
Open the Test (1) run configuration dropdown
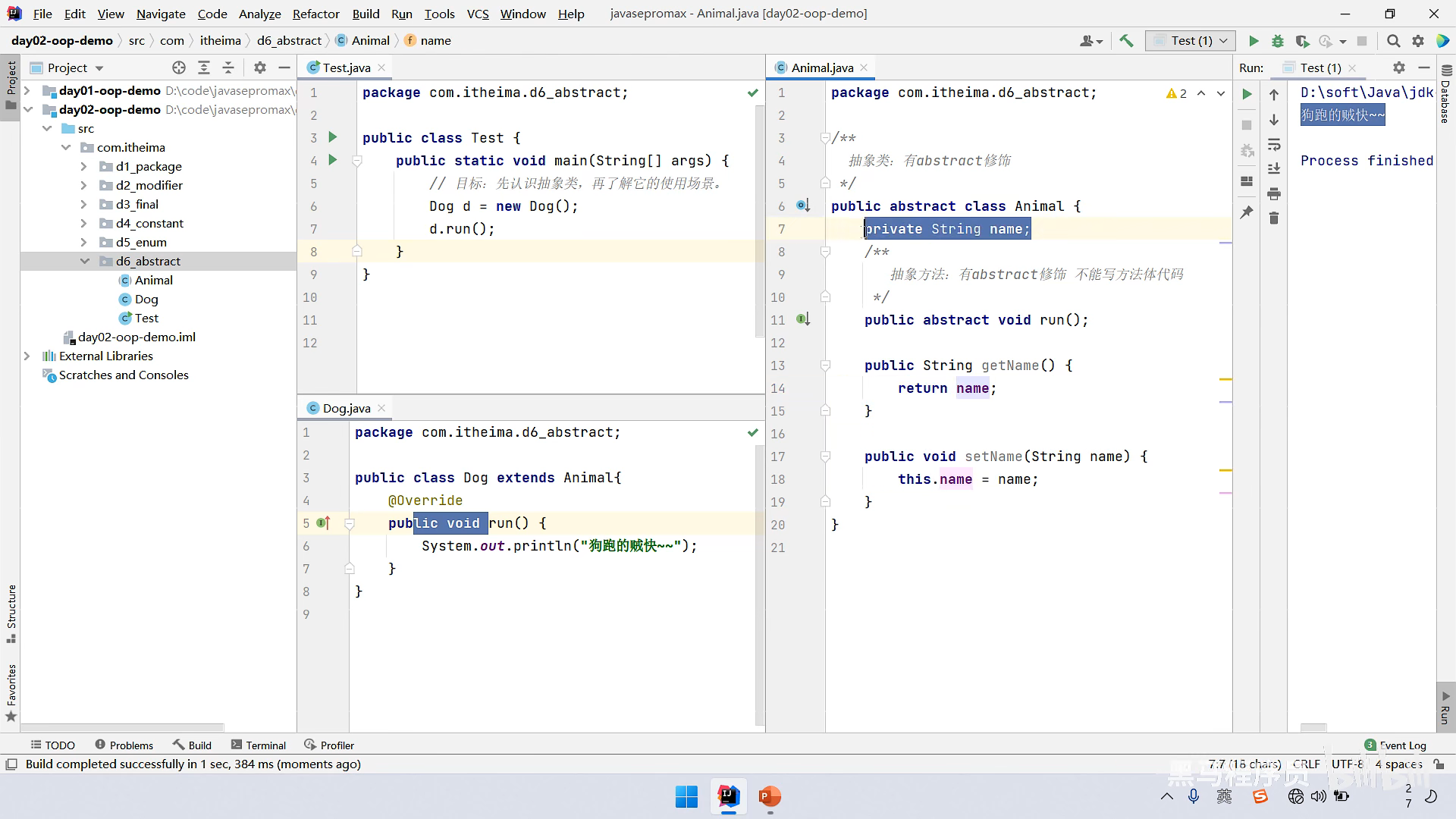point(1191,41)
